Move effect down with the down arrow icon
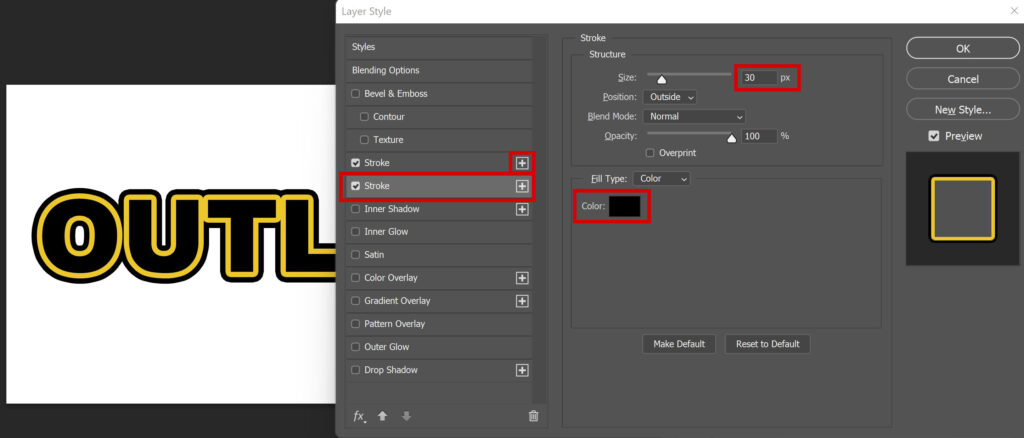Screen dimensions: 1024x438 tap(406, 416)
